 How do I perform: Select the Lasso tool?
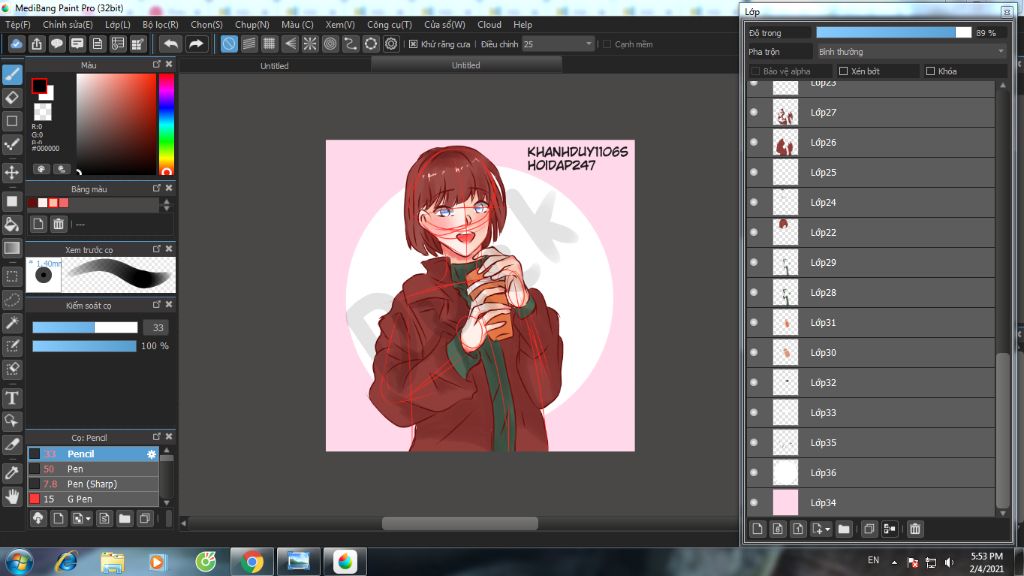[x=12, y=300]
